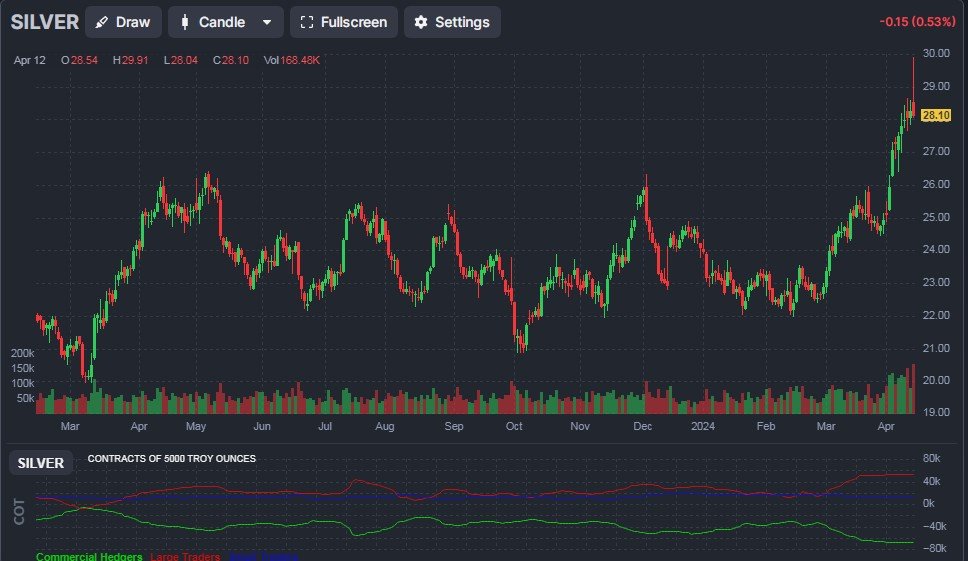968x561 pixels.
Task: Click the Settings gear icon
Action: [x=421, y=22]
